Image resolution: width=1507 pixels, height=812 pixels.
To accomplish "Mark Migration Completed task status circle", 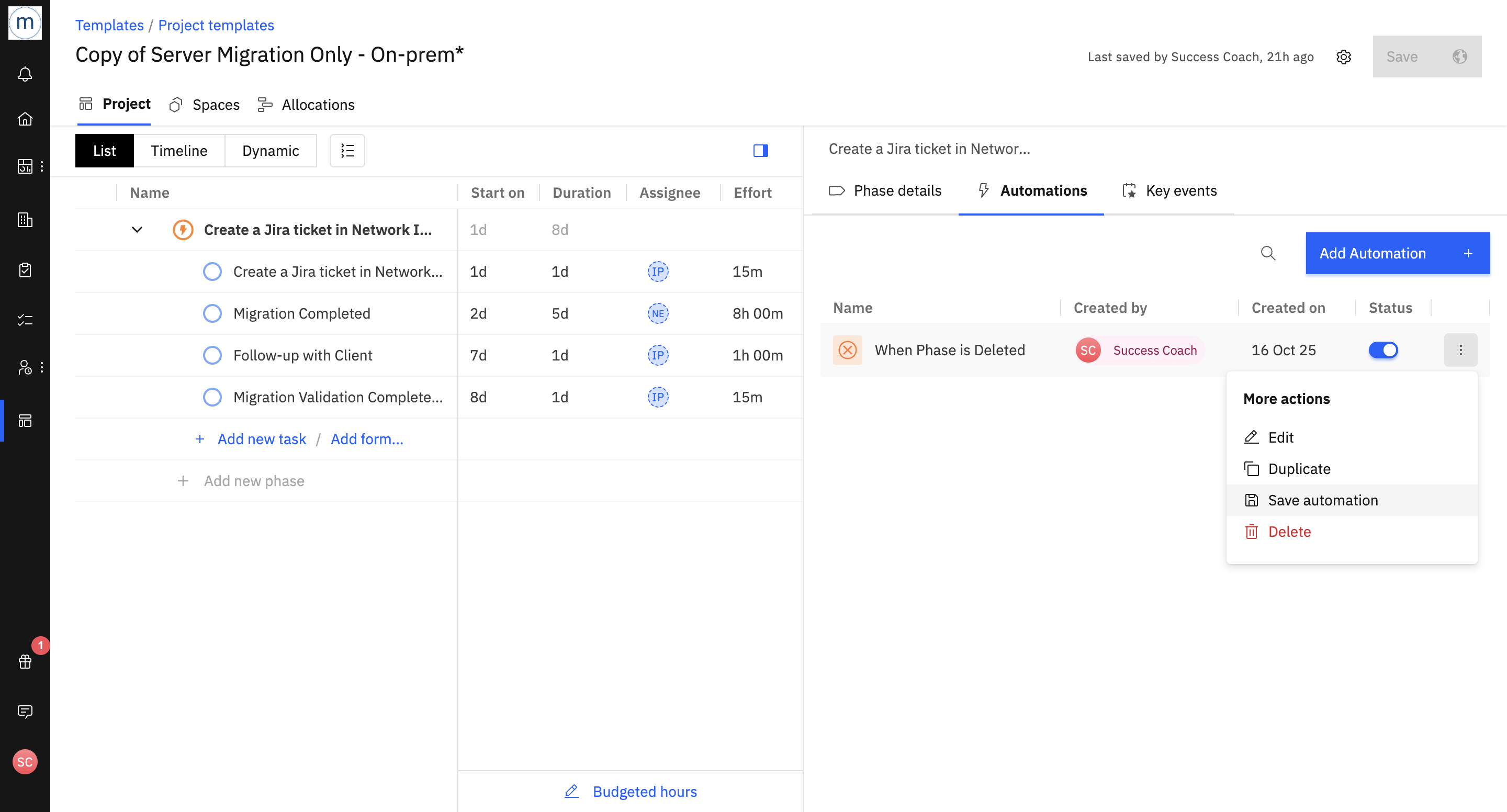I will pos(212,313).
